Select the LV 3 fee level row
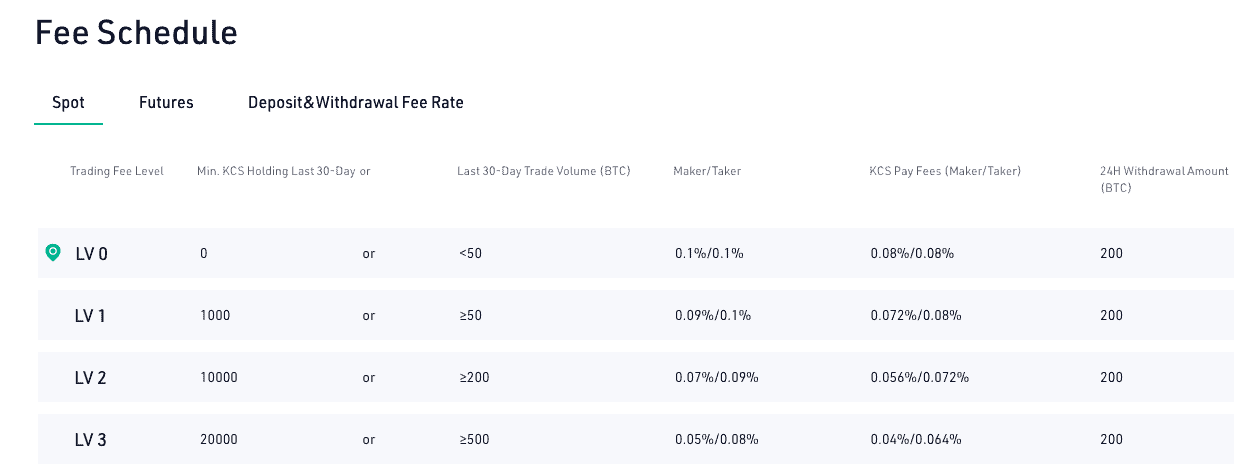Image resolution: width=1251 pixels, height=473 pixels. (x=635, y=439)
